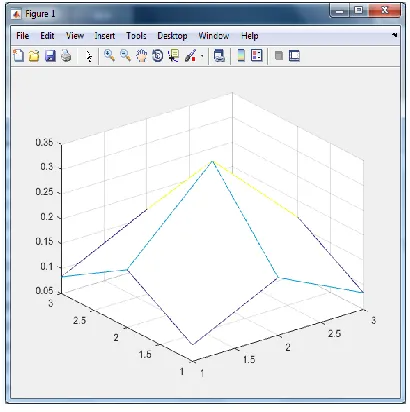
Task: Close the Figure 1 window
Action: point(384,11)
